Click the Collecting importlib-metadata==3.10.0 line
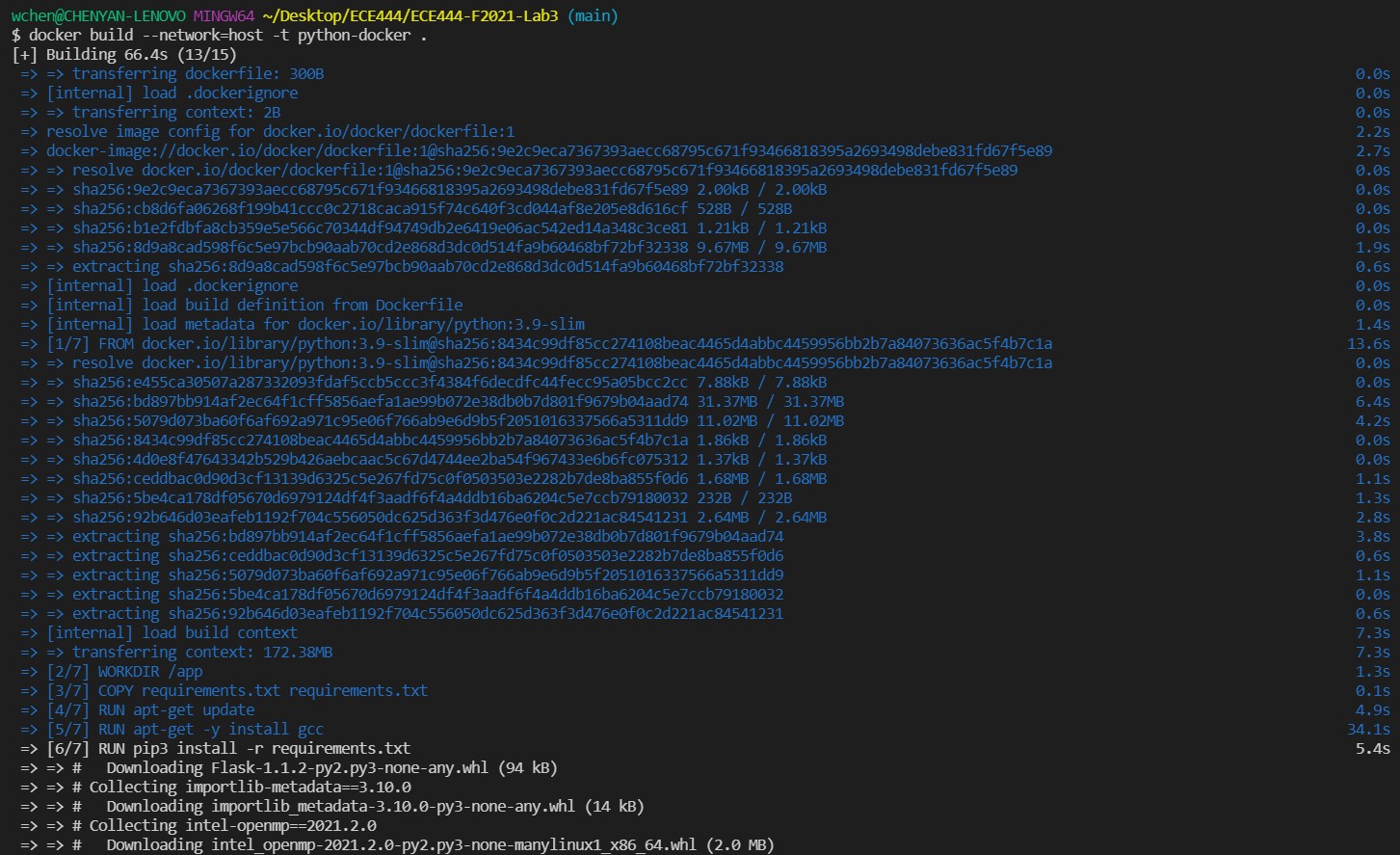The image size is (1400, 855). coord(215,788)
